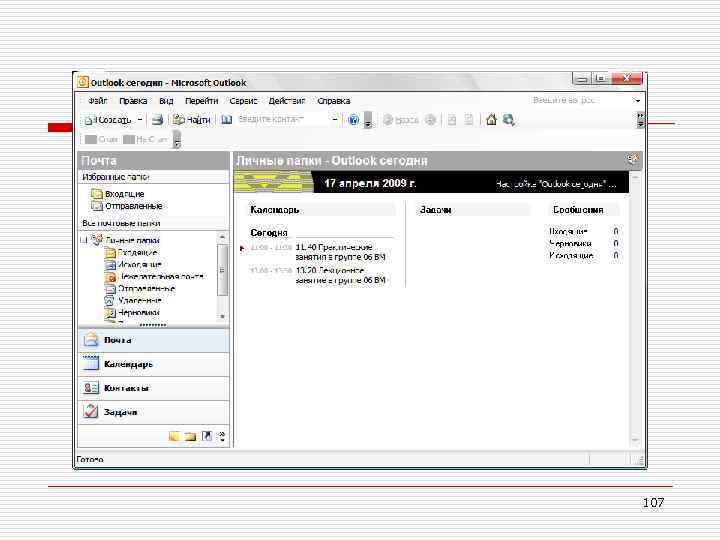
Task: Expand the help question dropdown arrow
Action: click(x=637, y=100)
